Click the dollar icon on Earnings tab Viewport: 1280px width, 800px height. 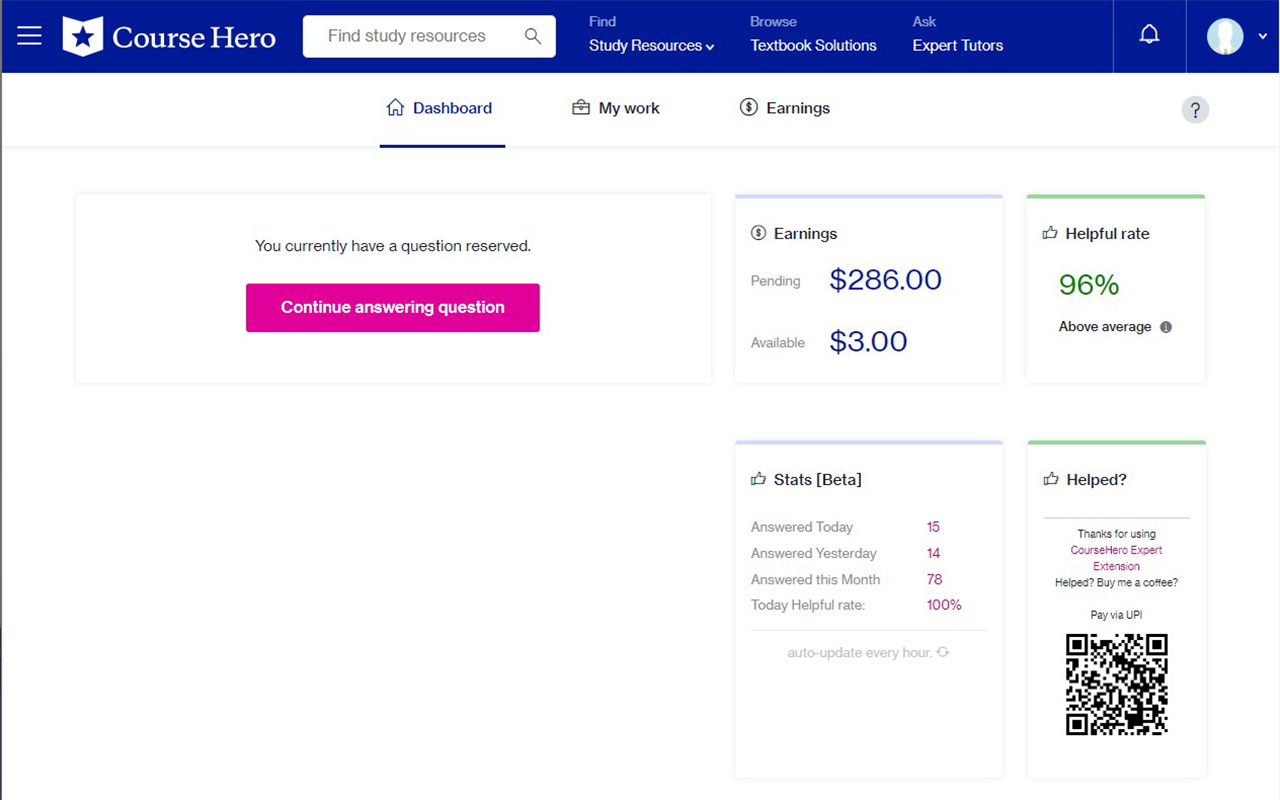click(748, 107)
